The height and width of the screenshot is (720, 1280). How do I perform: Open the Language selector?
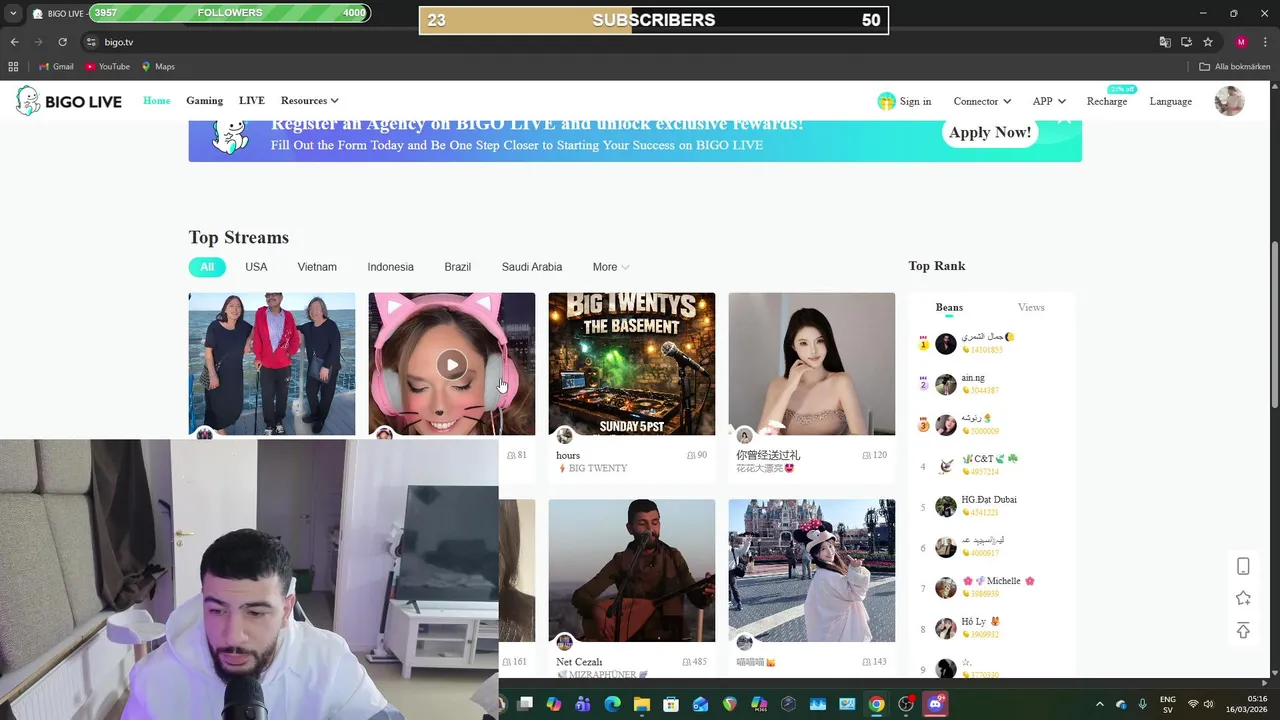coord(1170,101)
